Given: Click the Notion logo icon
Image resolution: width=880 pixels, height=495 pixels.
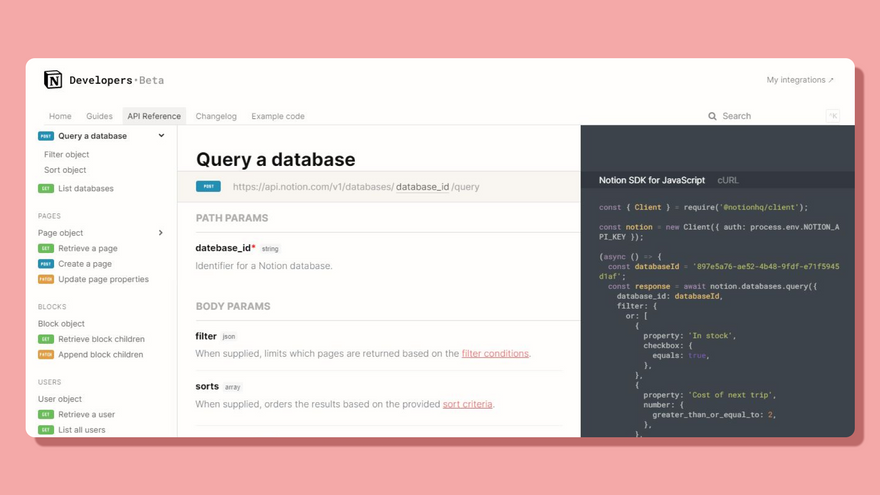Looking at the screenshot, I should tap(53, 80).
